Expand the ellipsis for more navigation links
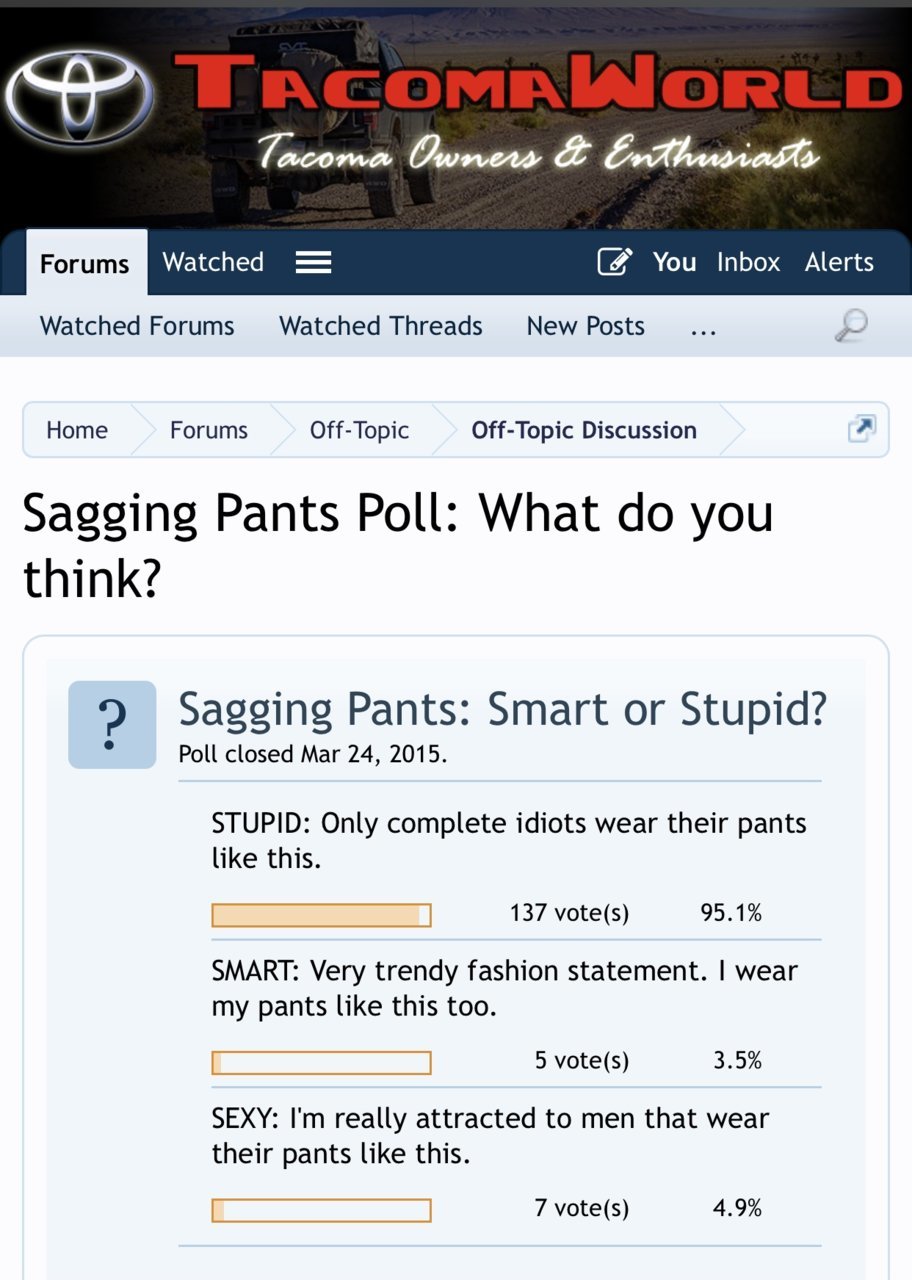The height and width of the screenshot is (1280, 912). pyautogui.click(x=703, y=327)
